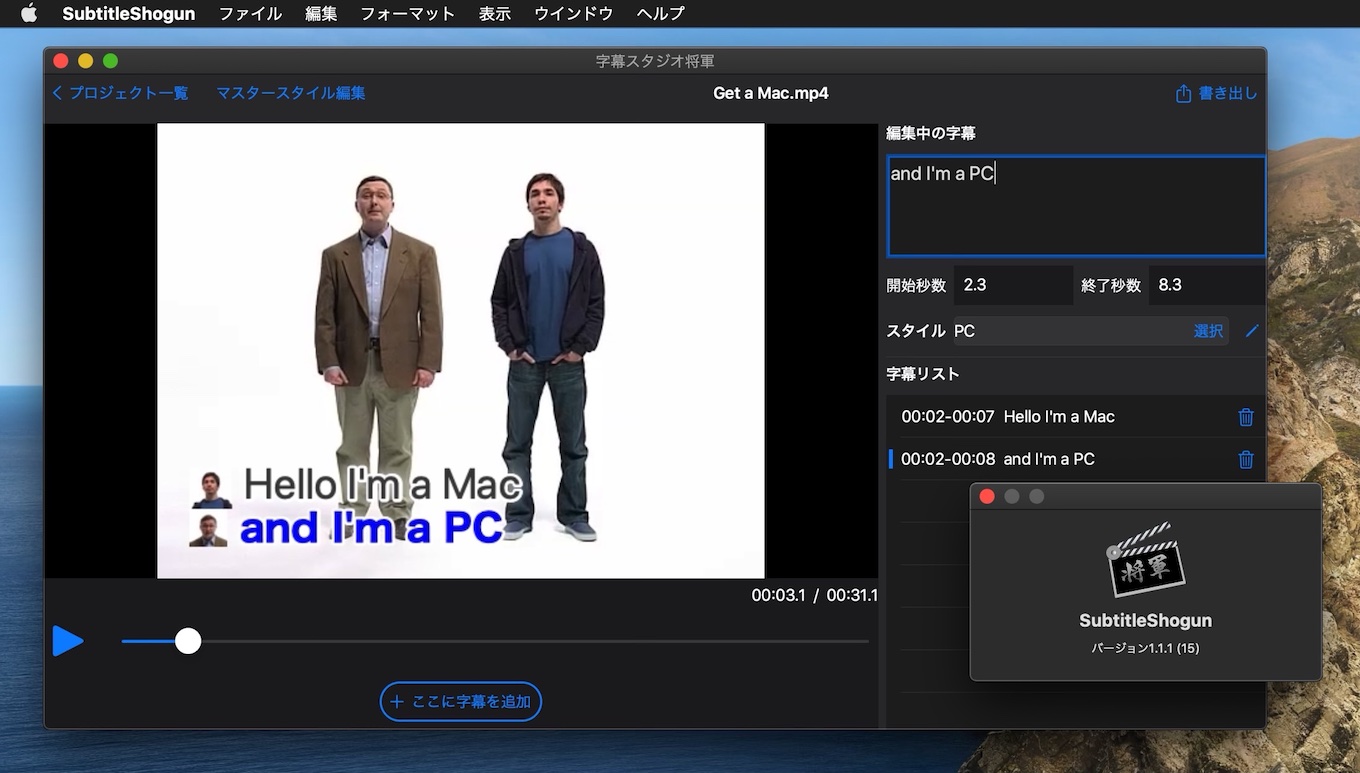The width and height of the screenshot is (1360, 773).
Task: Click the SubtitleShogun name in about window
Action: click(x=1146, y=620)
